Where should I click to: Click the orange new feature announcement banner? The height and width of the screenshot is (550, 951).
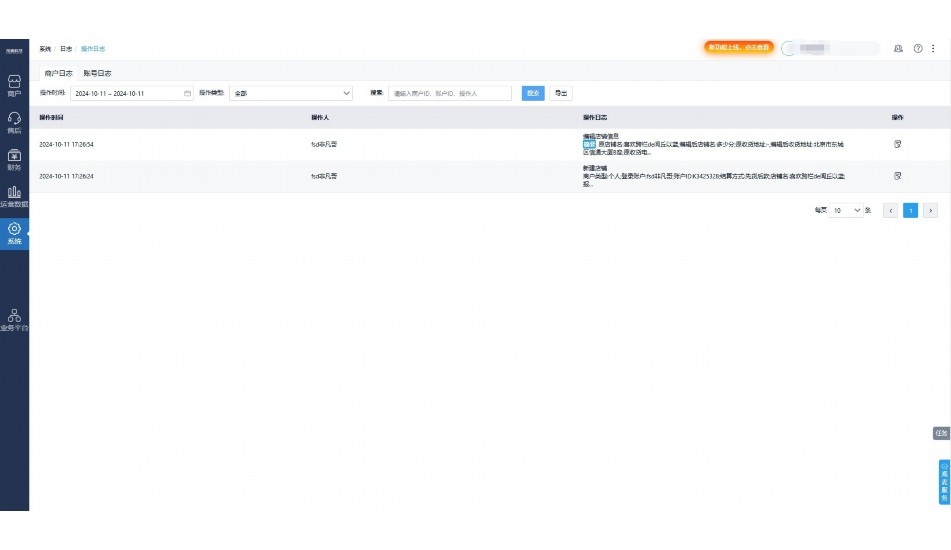(x=738, y=47)
